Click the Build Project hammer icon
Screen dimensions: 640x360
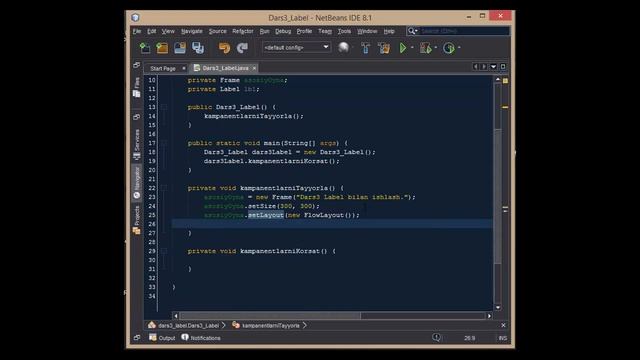365,48
